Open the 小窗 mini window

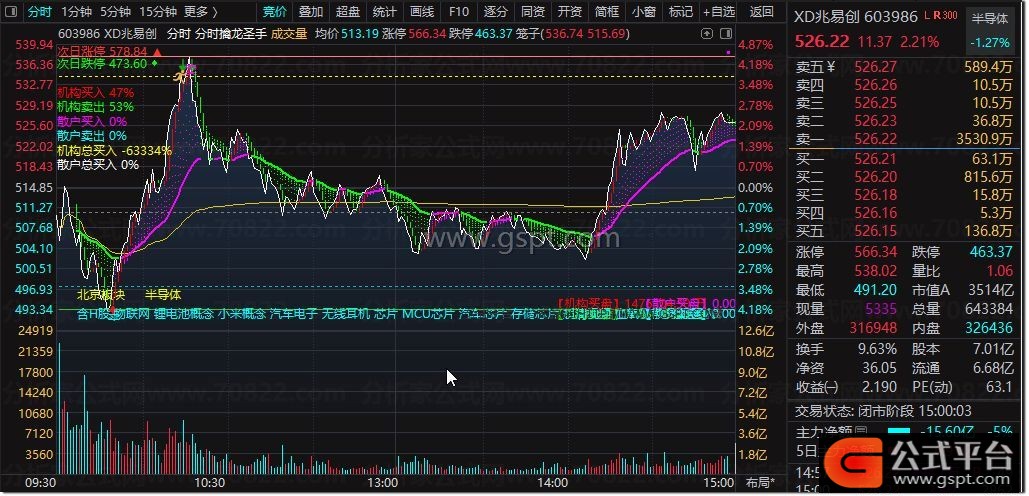click(644, 11)
